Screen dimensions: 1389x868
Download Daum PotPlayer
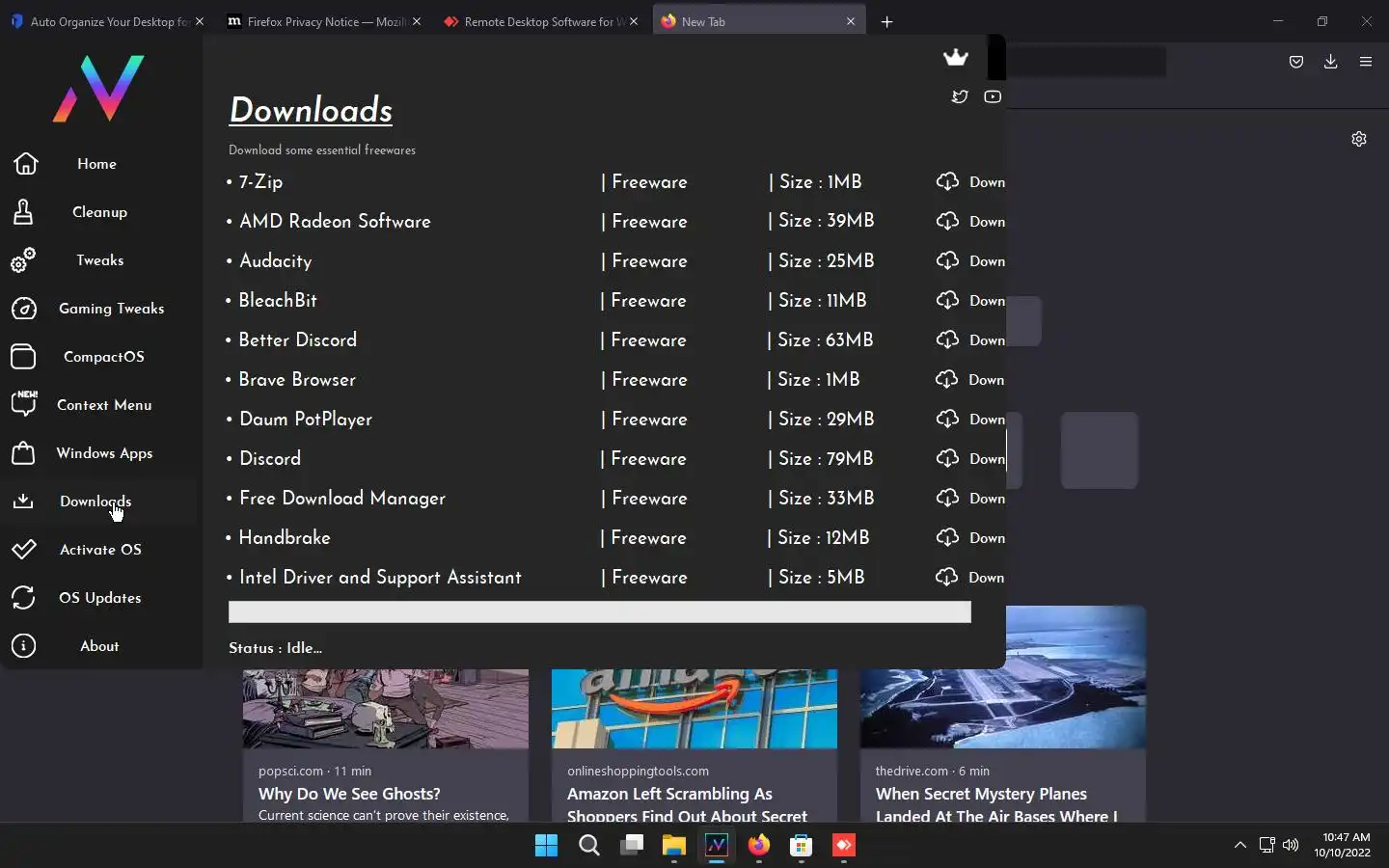970,419
